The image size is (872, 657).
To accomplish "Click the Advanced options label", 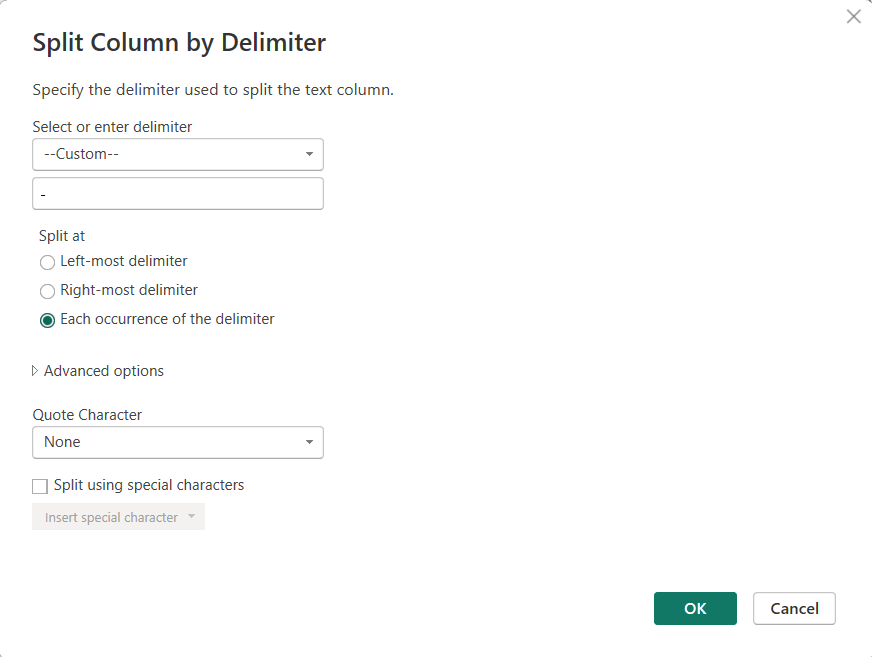I will [104, 371].
